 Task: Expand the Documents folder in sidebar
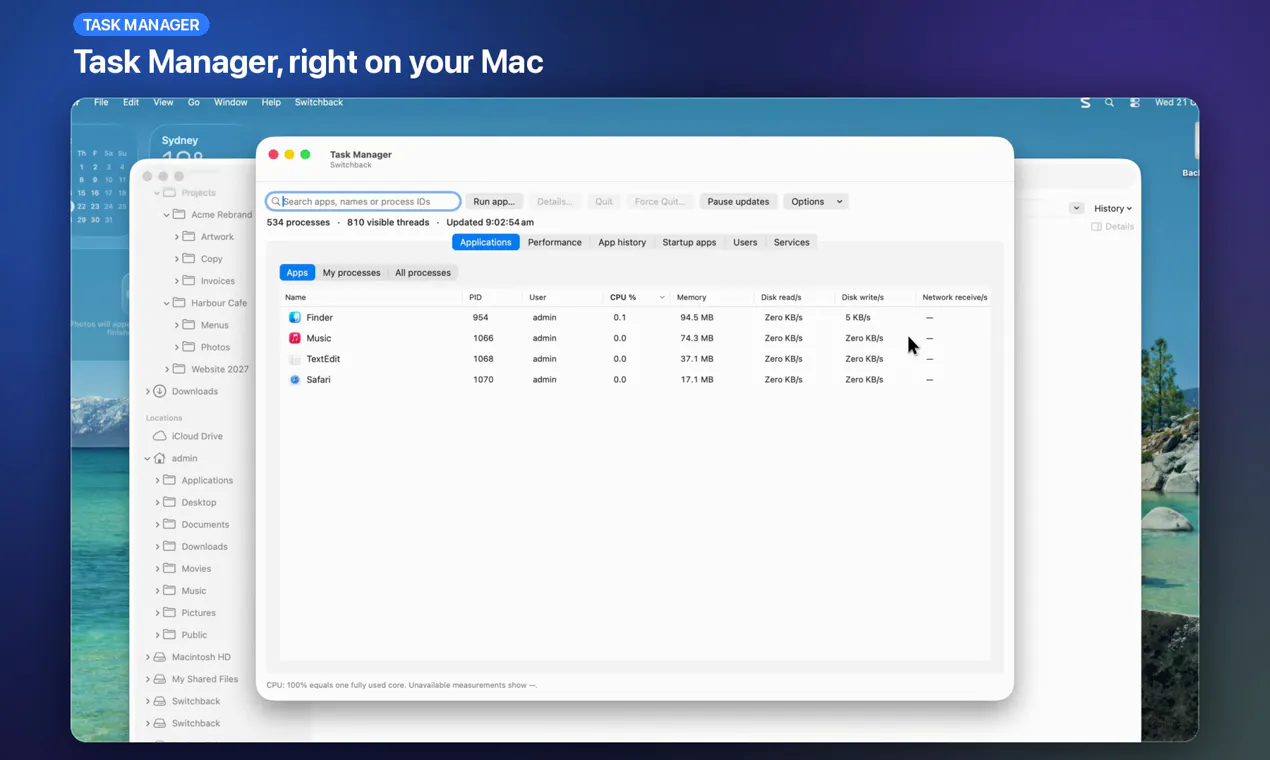pos(157,525)
